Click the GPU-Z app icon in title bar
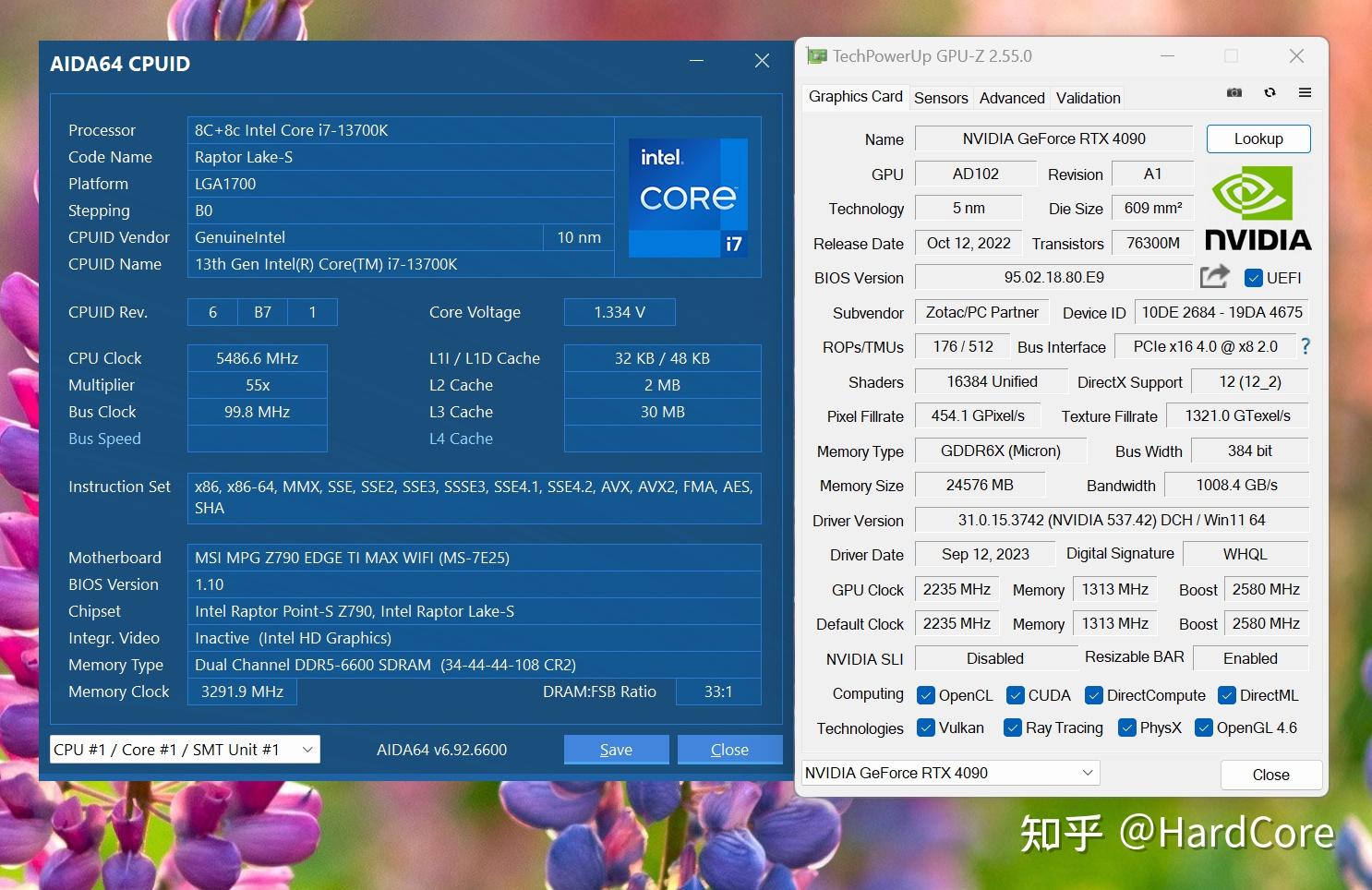This screenshot has height=890, width=1372. pyautogui.click(x=816, y=56)
